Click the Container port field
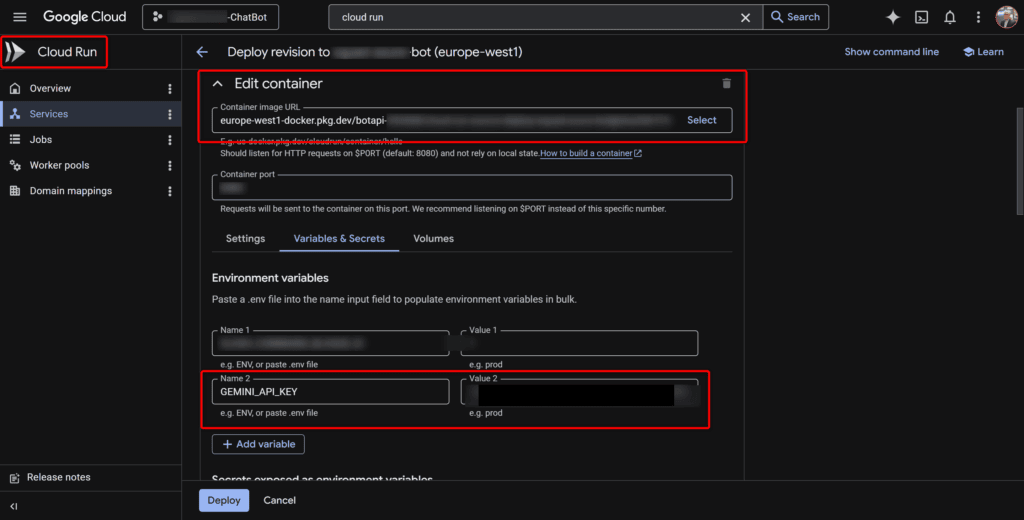Image resolution: width=1024 pixels, height=520 pixels. point(472,187)
